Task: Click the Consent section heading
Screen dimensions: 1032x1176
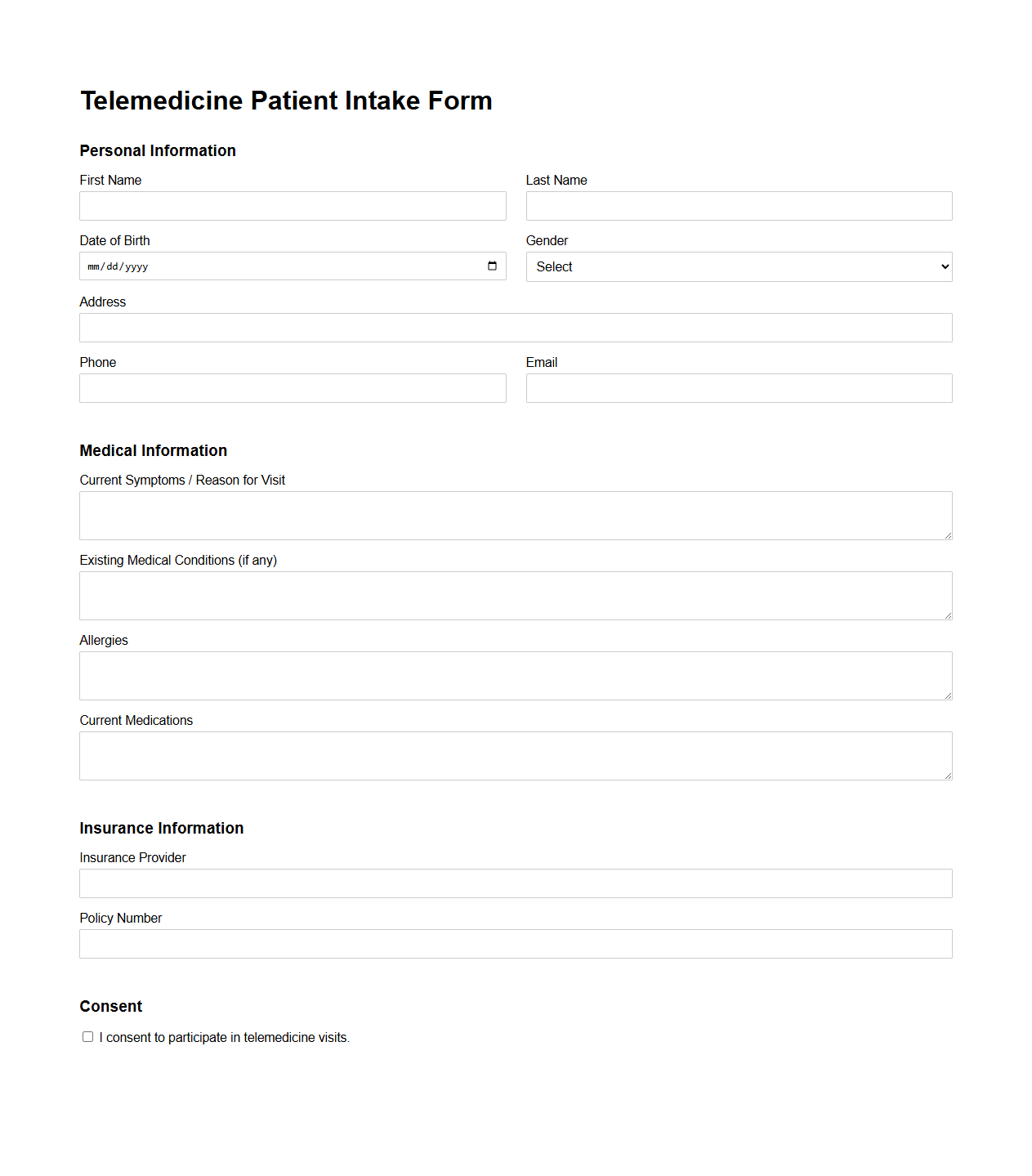Action: pyautogui.click(x=110, y=1006)
